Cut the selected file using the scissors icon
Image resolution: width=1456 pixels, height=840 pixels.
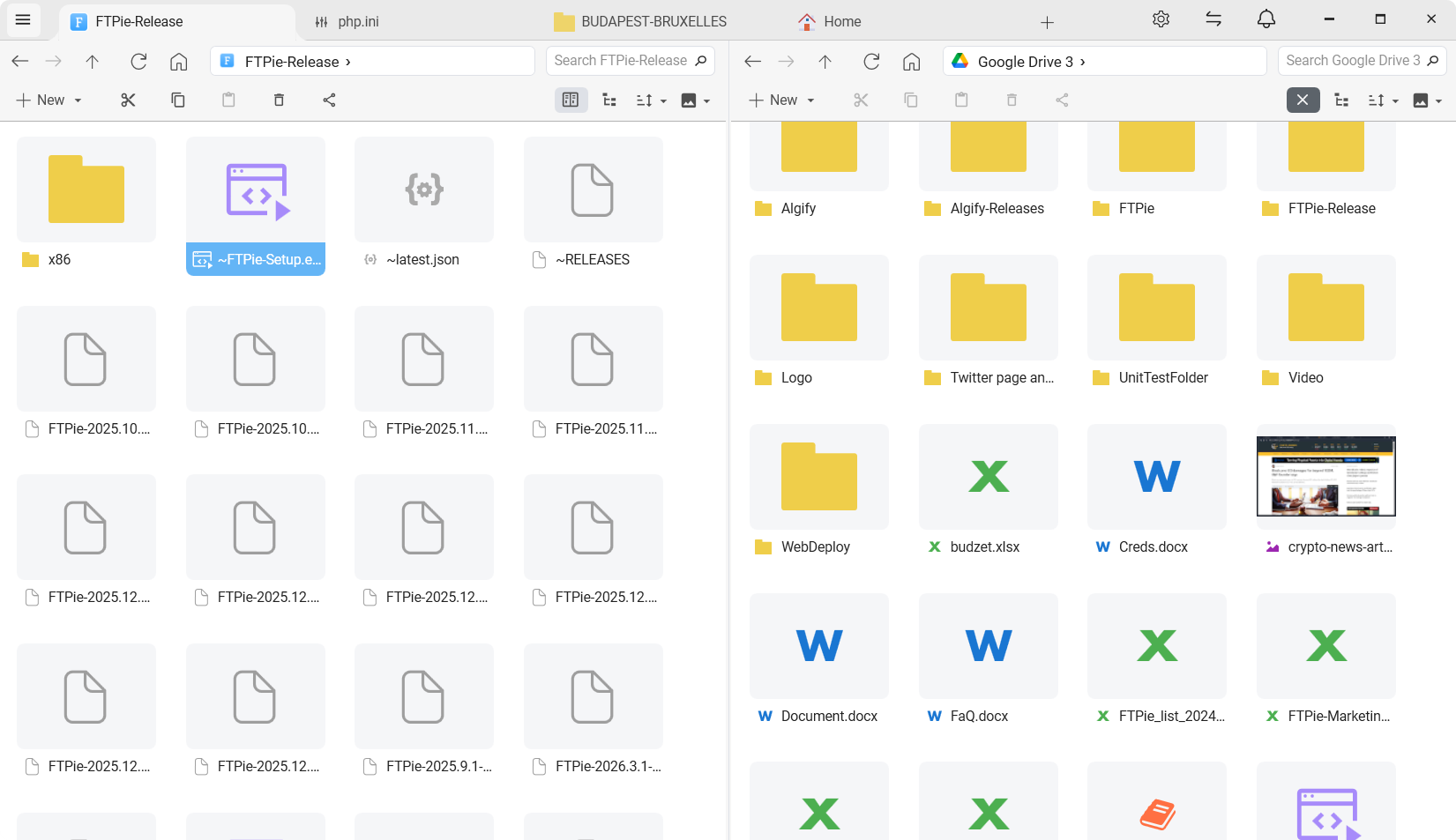tap(128, 100)
